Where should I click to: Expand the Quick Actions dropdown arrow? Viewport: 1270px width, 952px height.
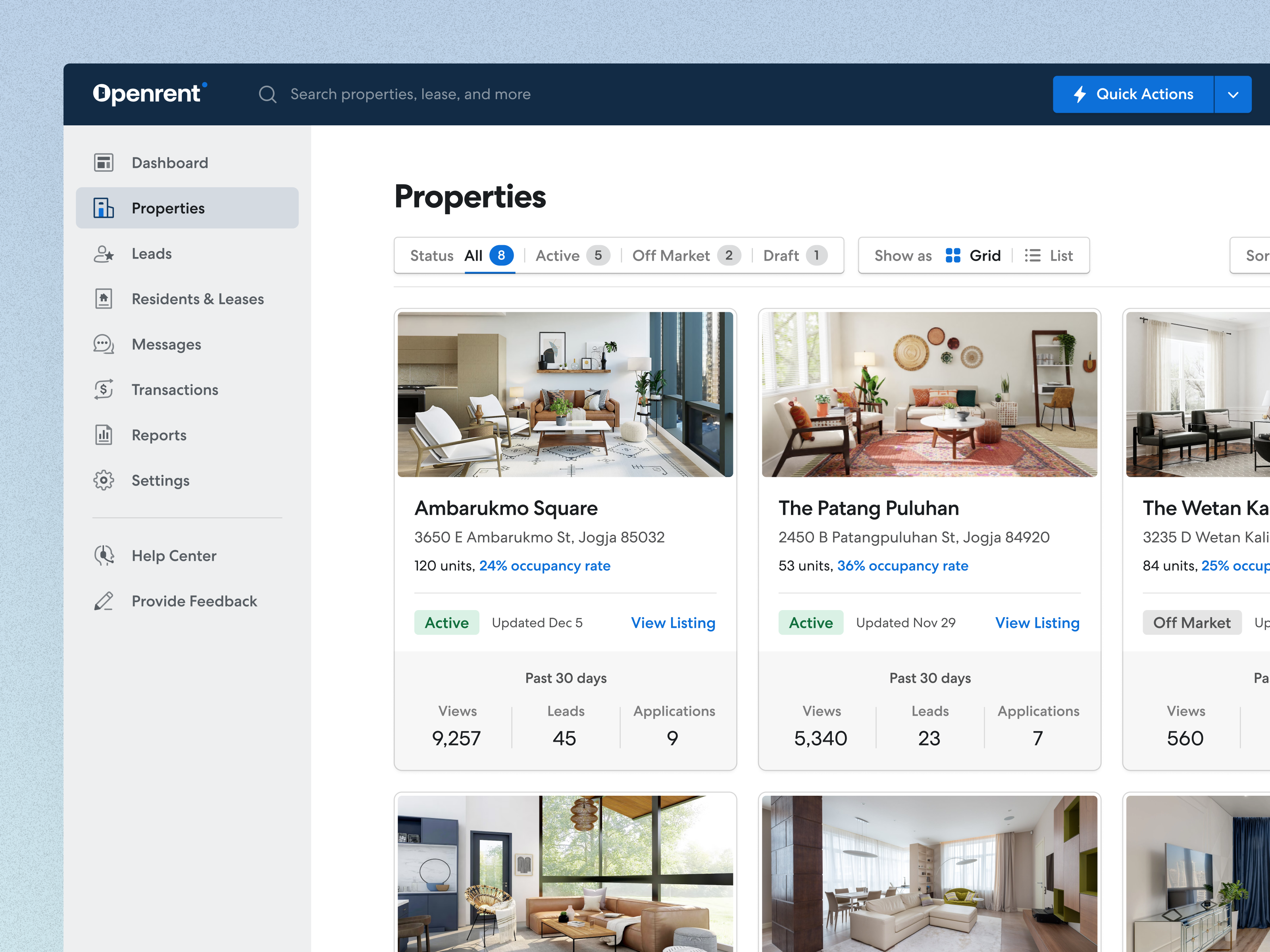click(x=1233, y=94)
